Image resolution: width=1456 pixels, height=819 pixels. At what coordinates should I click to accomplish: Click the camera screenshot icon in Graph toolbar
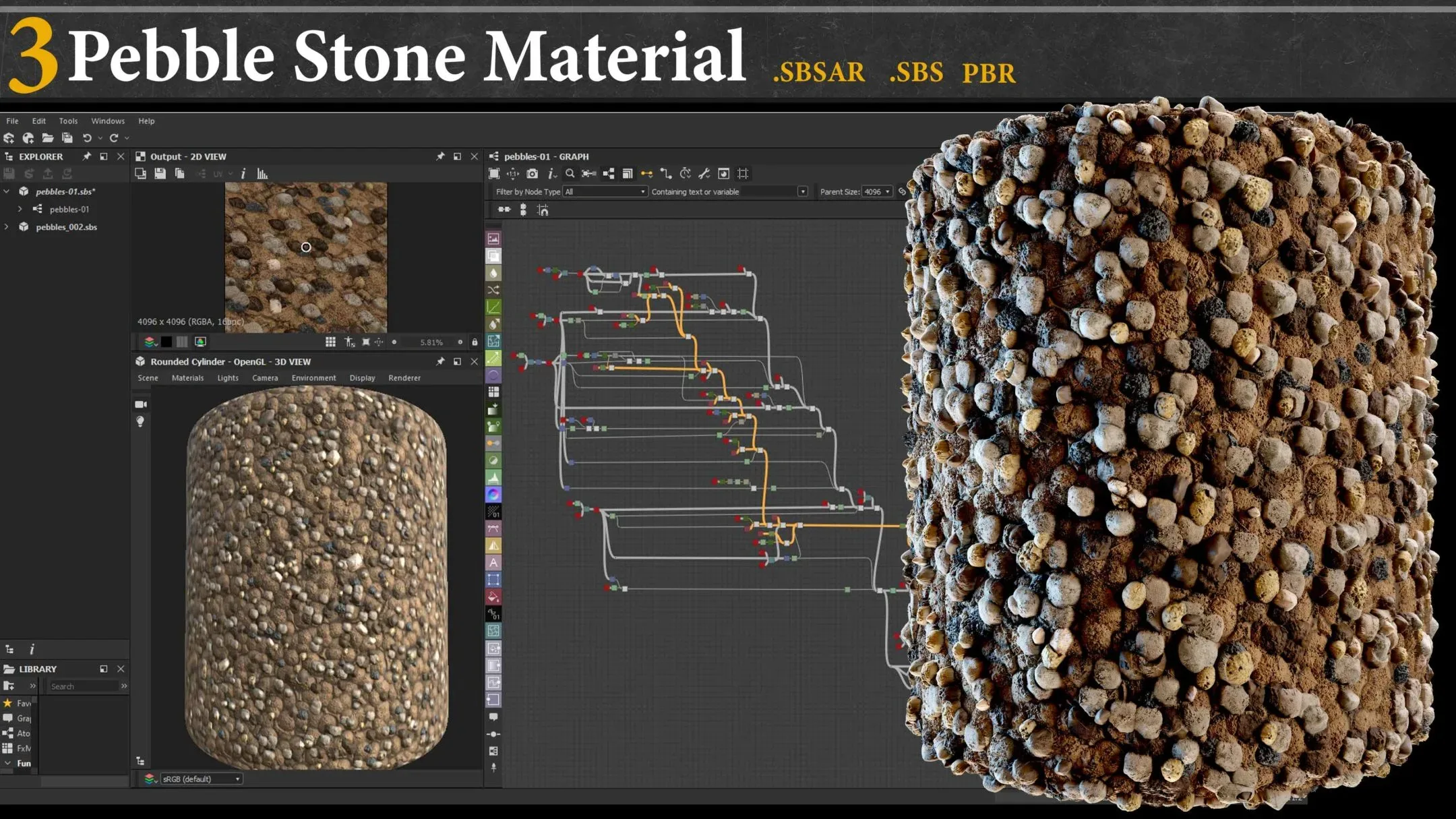(532, 174)
